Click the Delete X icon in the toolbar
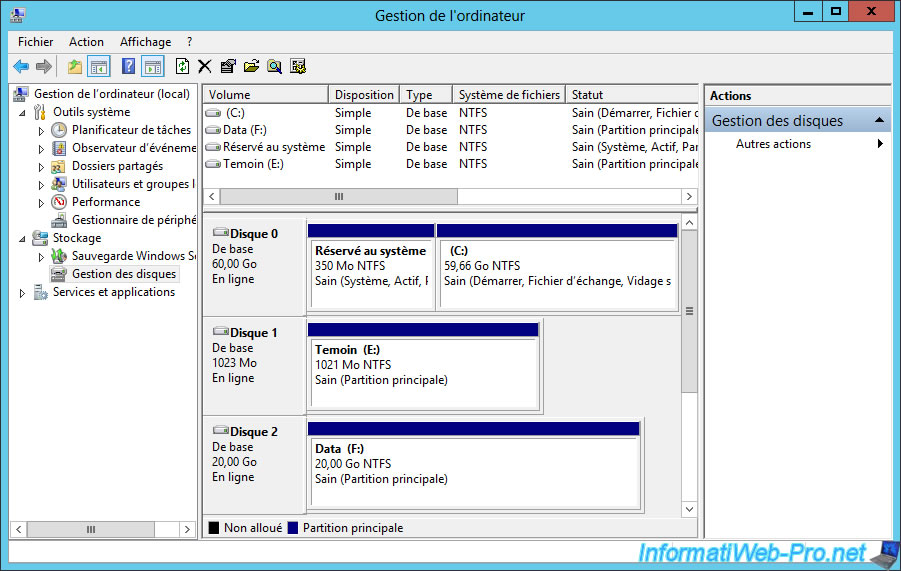Image resolution: width=901 pixels, height=571 pixels. point(205,67)
